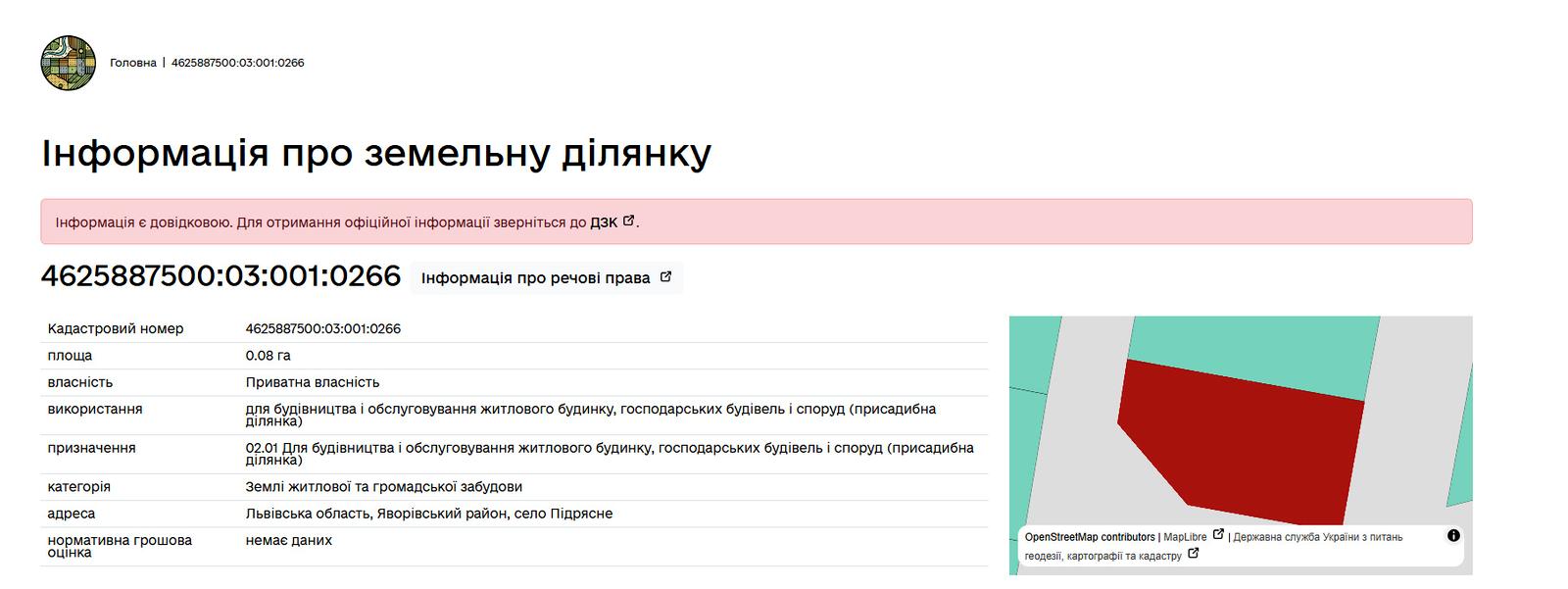Open Інформація про речові права
Image resolution: width=1568 pixels, height=589 pixels.
tap(535, 278)
